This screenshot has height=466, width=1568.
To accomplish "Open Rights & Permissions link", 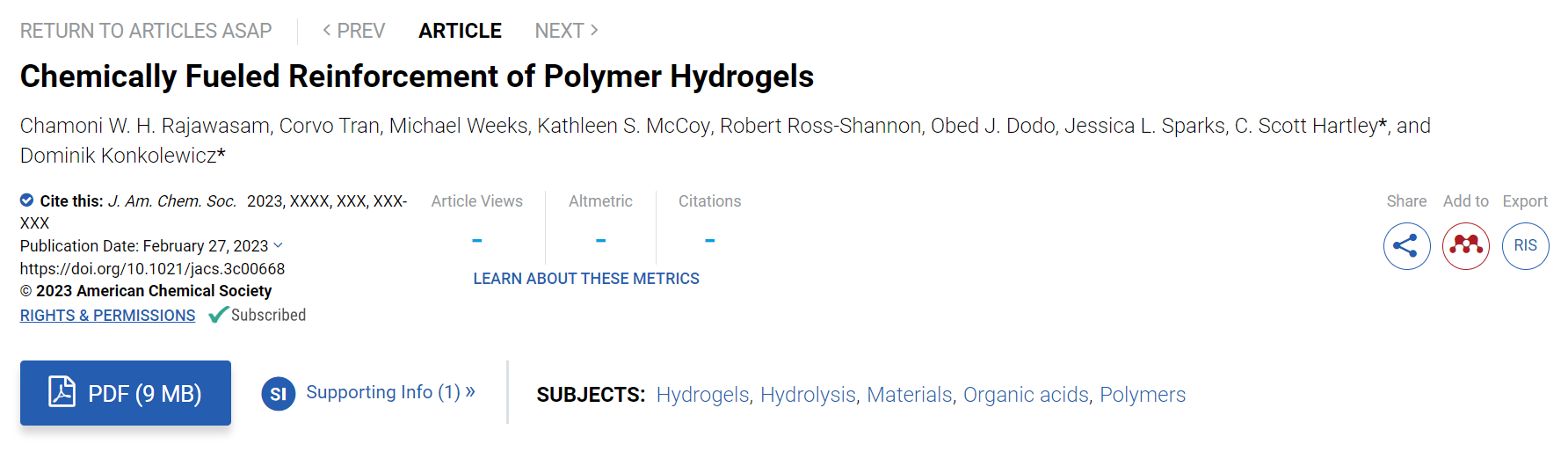I will point(107,315).
